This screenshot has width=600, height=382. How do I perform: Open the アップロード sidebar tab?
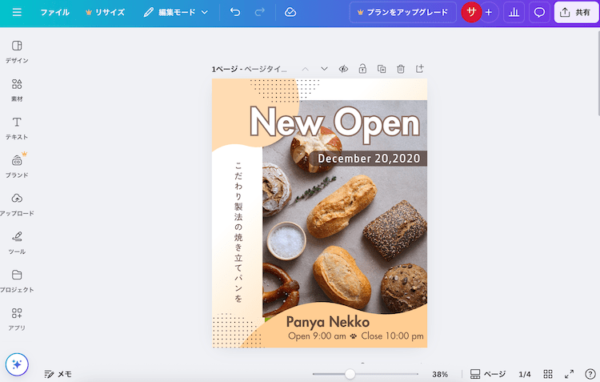[x=17, y=204]
